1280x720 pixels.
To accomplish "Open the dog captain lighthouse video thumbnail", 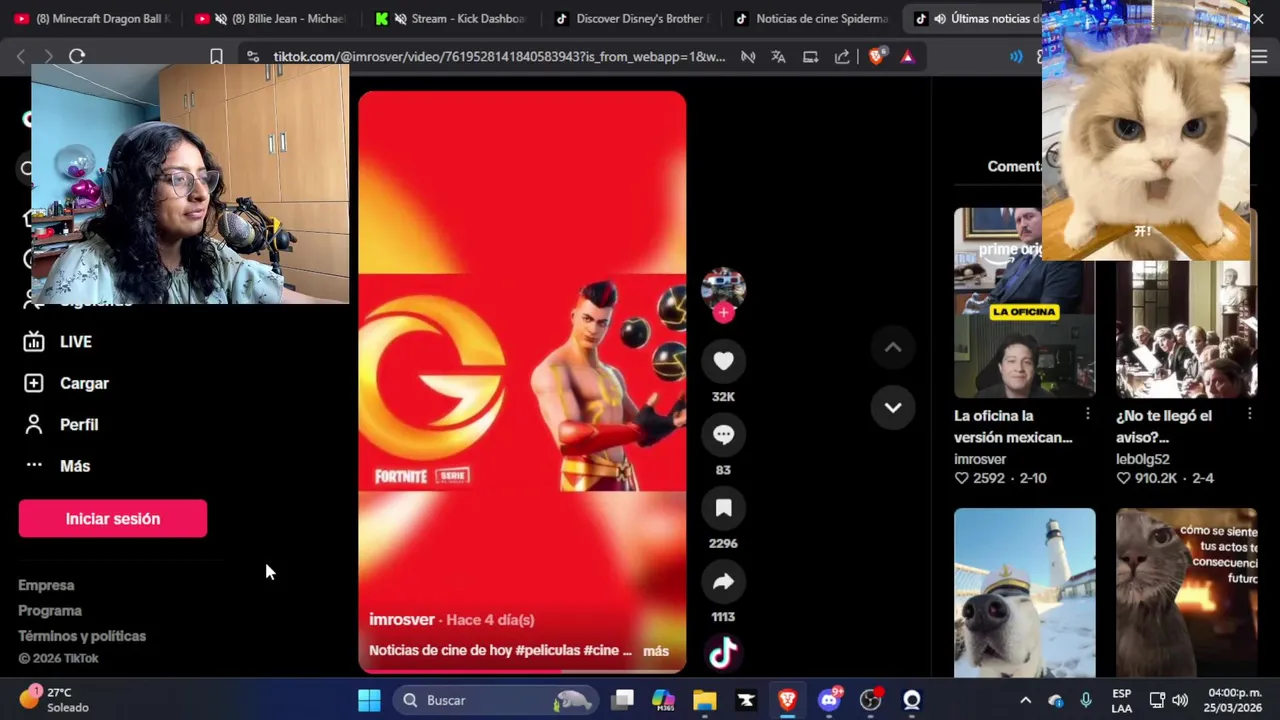I will tap(1024, 593).
